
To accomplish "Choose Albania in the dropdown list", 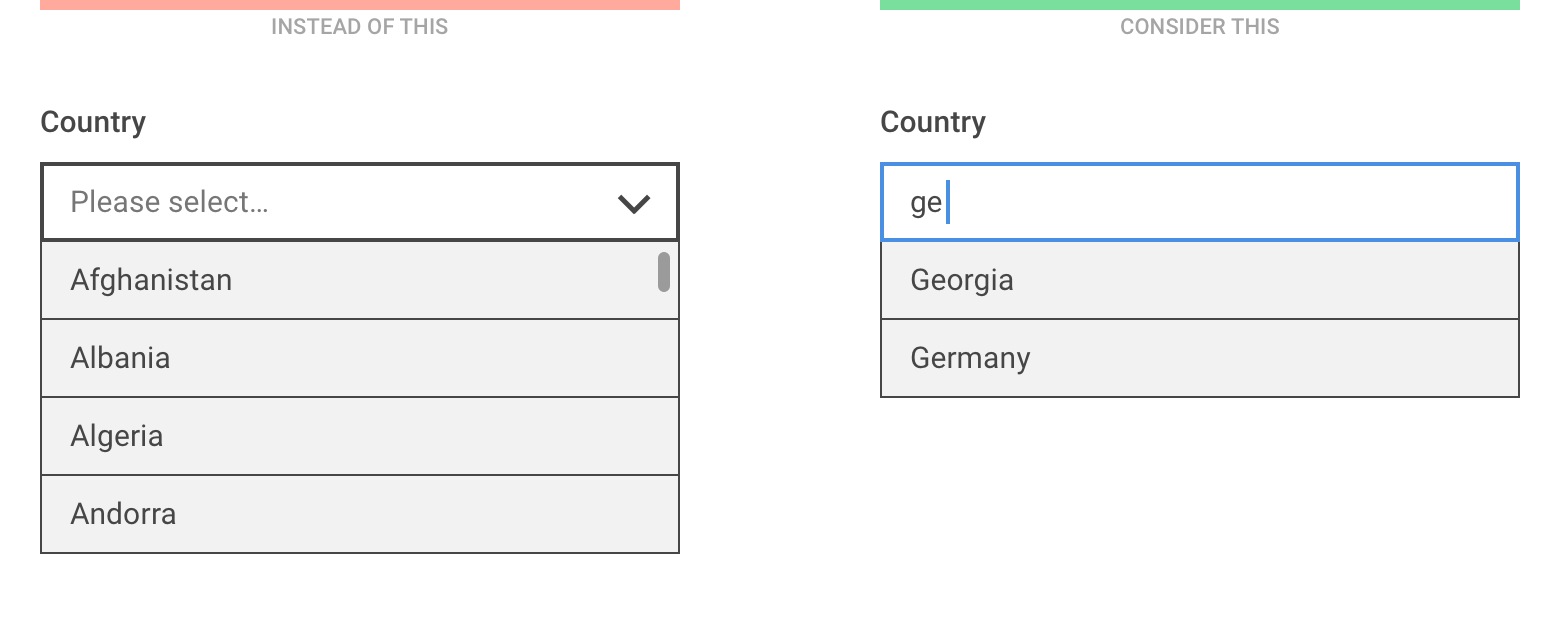I will tap(120, 358).
